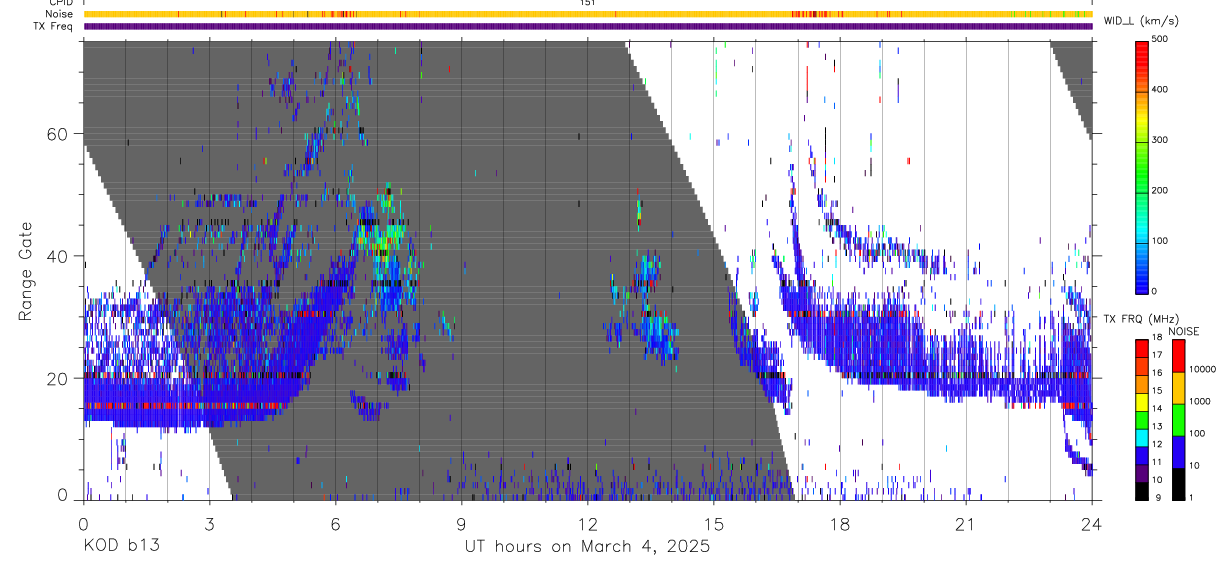Click the x-axis tick label '9'
The width and height of the screenshot is (1228, 567).
pos(461,524)
